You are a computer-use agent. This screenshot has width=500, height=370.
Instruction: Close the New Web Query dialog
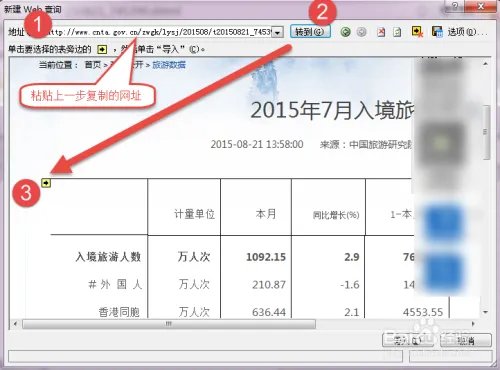click(481, 6)
